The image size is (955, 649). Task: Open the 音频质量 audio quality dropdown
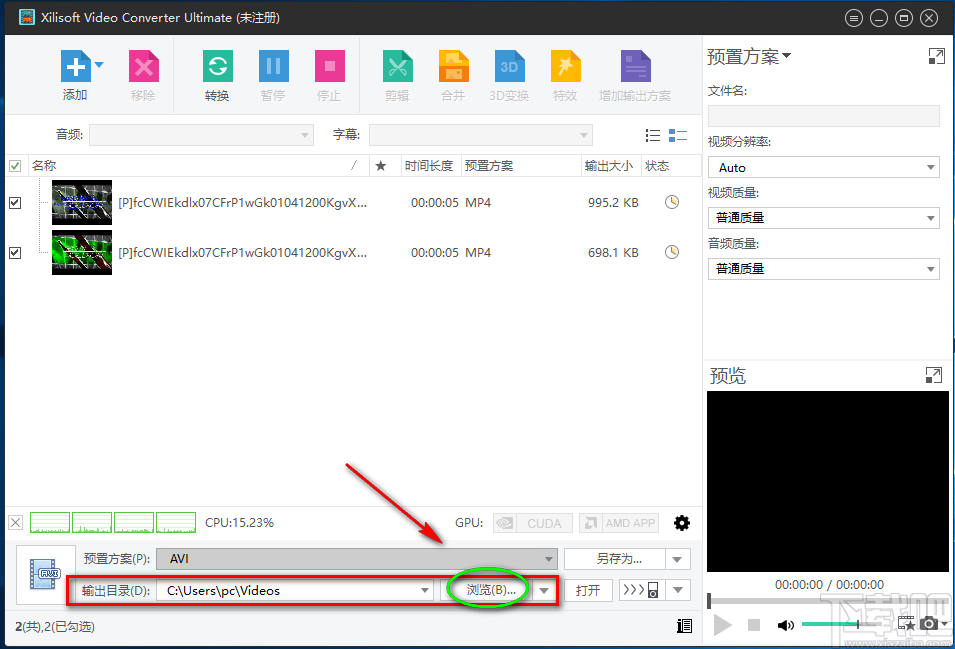823,268
